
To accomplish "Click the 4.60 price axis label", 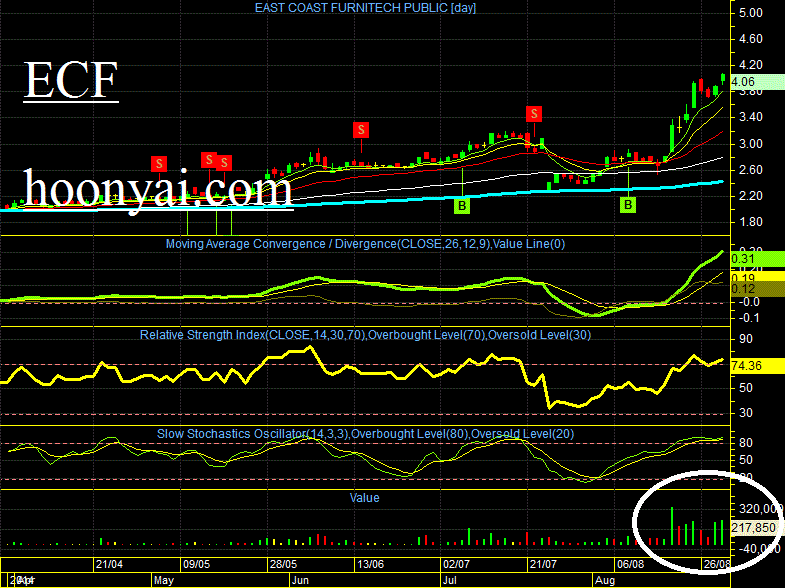I will [x=750, y=39].
